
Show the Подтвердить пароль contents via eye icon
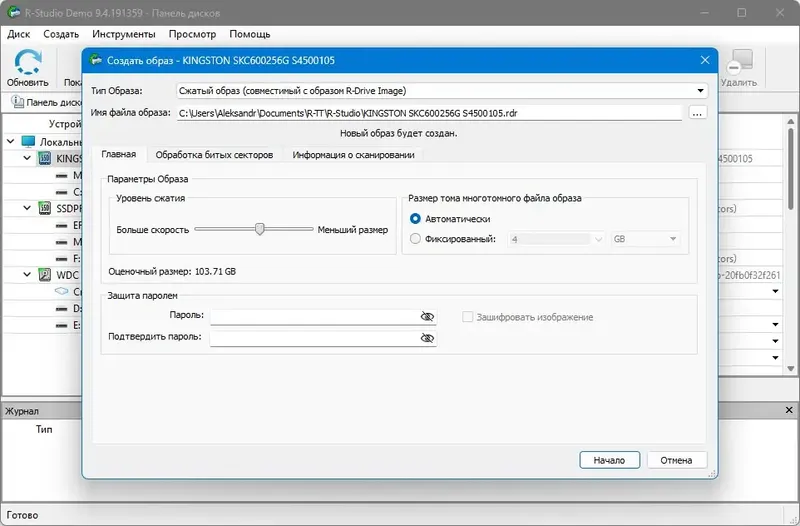(x=427, y=338)
